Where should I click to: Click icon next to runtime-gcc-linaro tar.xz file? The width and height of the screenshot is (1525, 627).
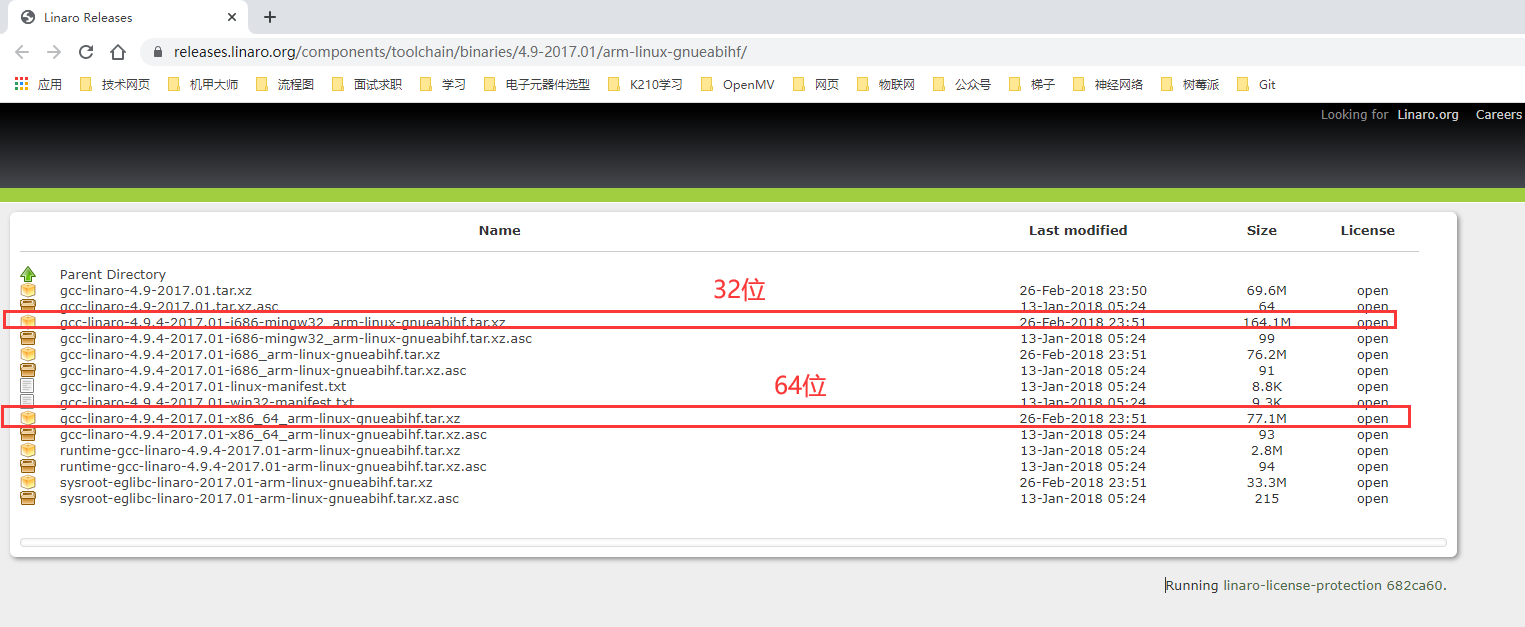point(28,450)
